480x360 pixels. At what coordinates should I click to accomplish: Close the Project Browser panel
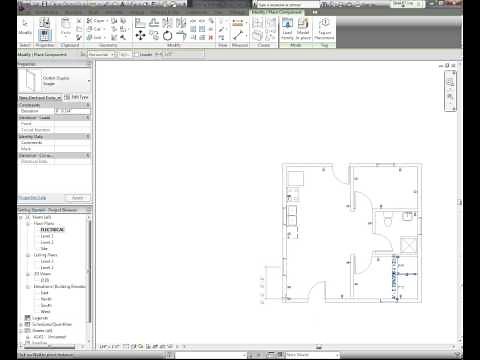pos(89,210)
